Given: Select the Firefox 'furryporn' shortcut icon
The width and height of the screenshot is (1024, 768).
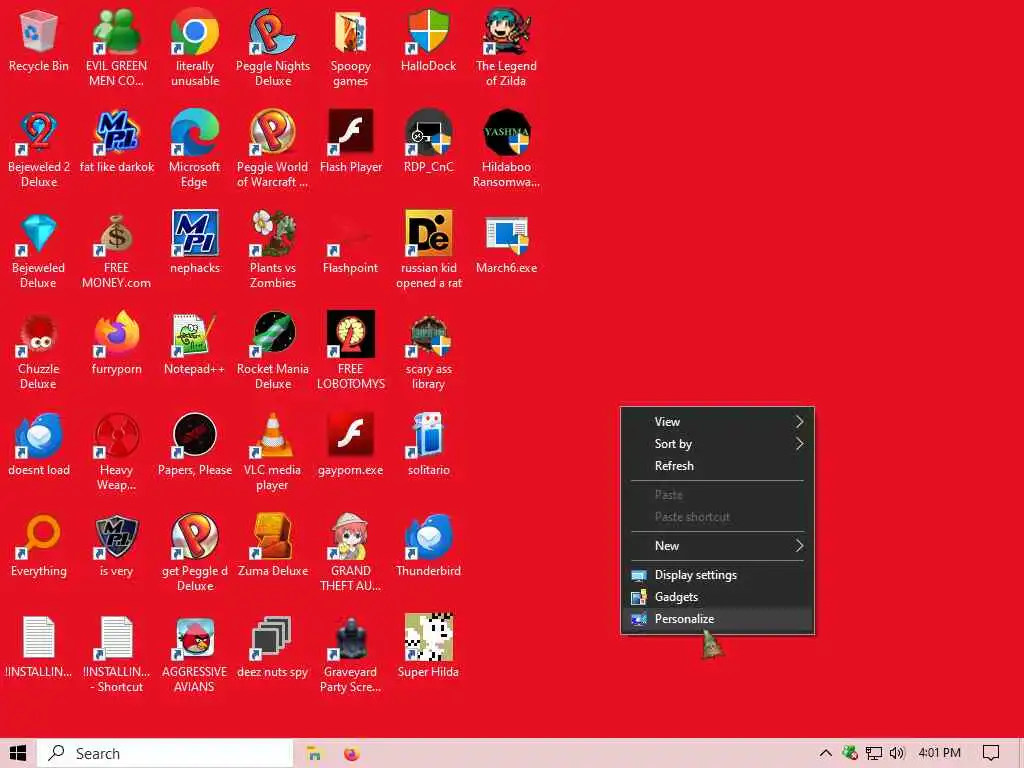Looking at the screenshot, I should pyautogui.click(x=116, y=334).
